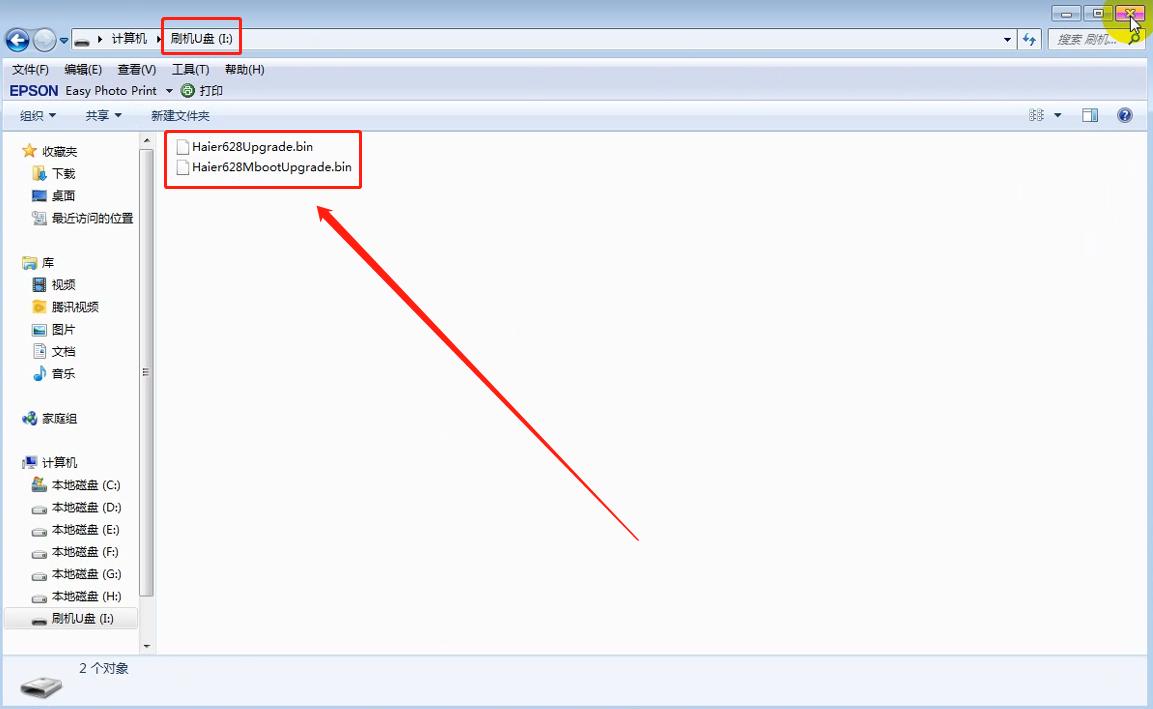The image size is (1153, 709).
Task: Open the view options dropdown arrow
Action: tap(1057, 115)
